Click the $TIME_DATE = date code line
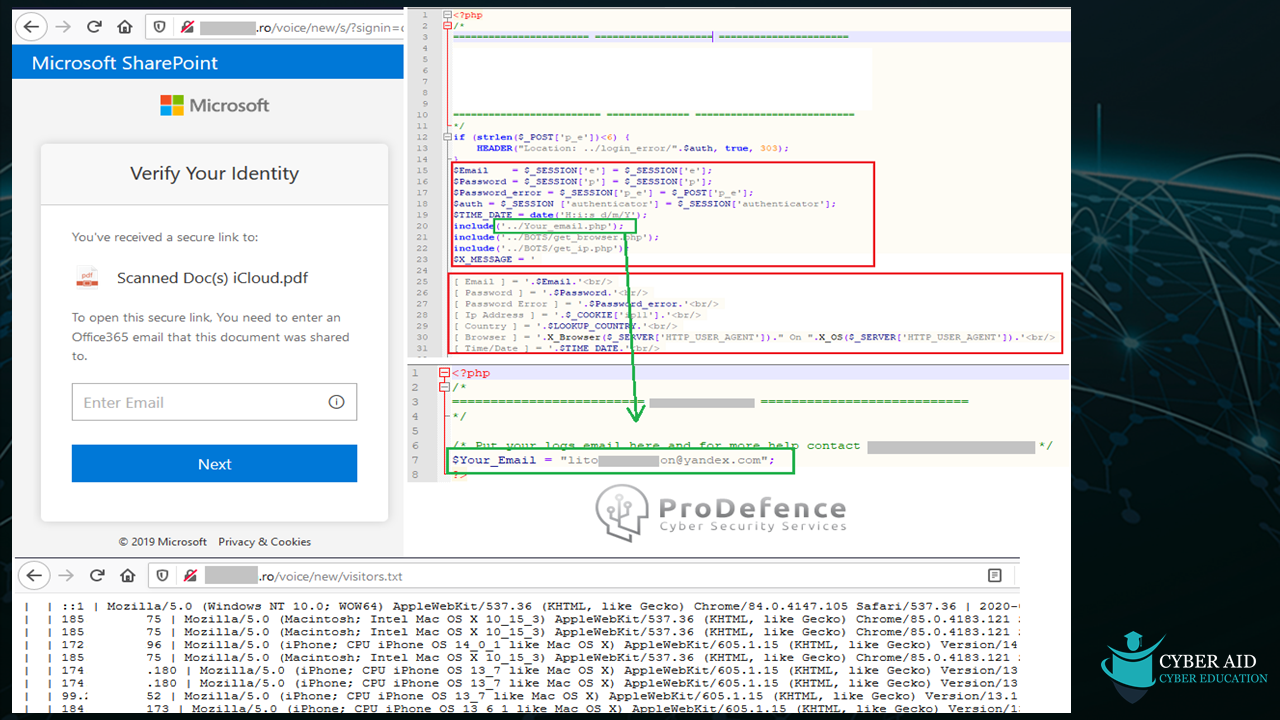The height and width of the screenshot is (720, 1280). point(550,215)
